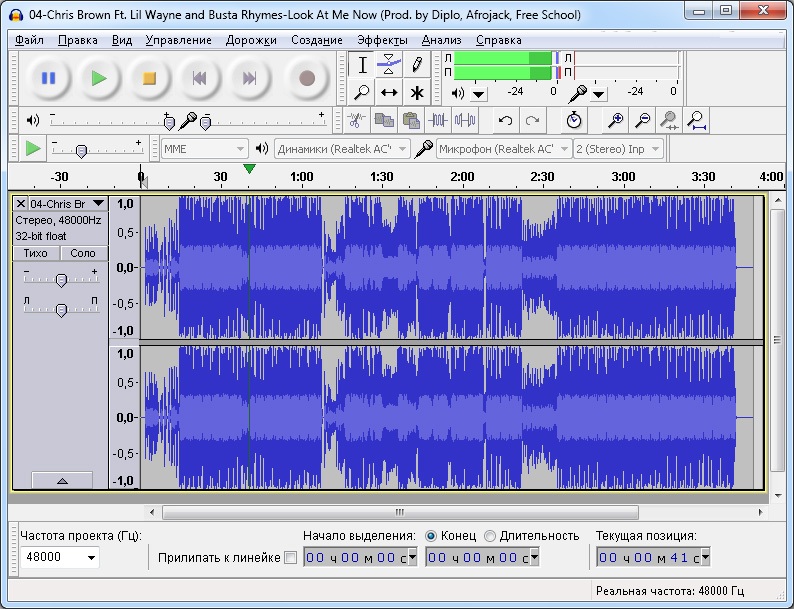Expand the track name dropdown menu

click(x=97, y=203)
